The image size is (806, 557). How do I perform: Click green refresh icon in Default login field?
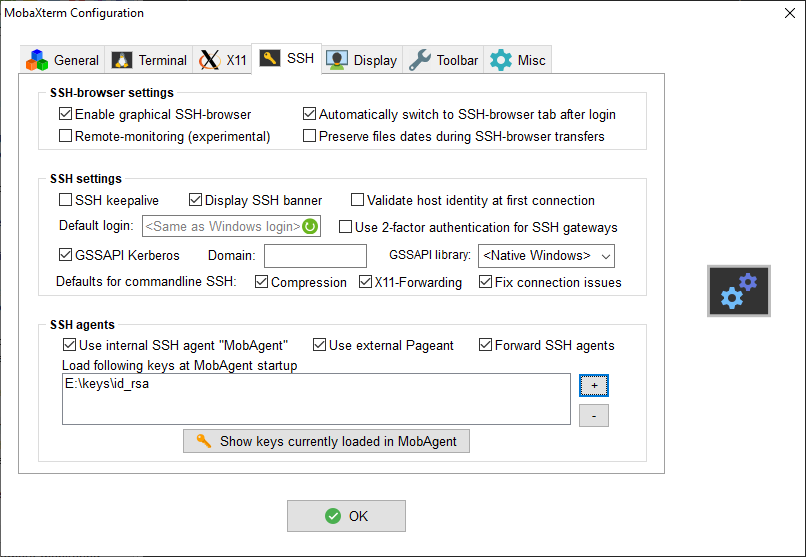[x=310, y=227]
